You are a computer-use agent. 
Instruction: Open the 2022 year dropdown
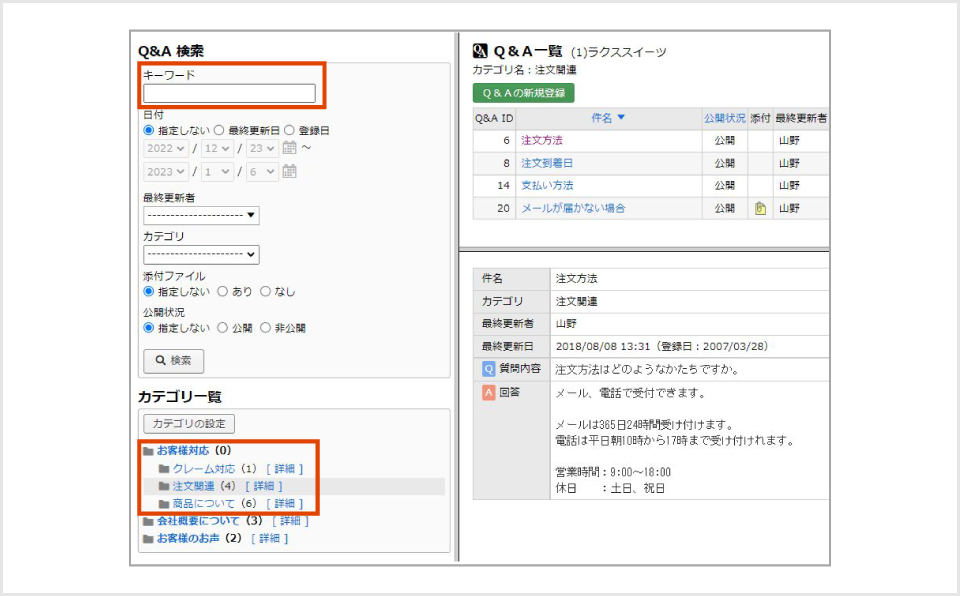click(165, 147)
